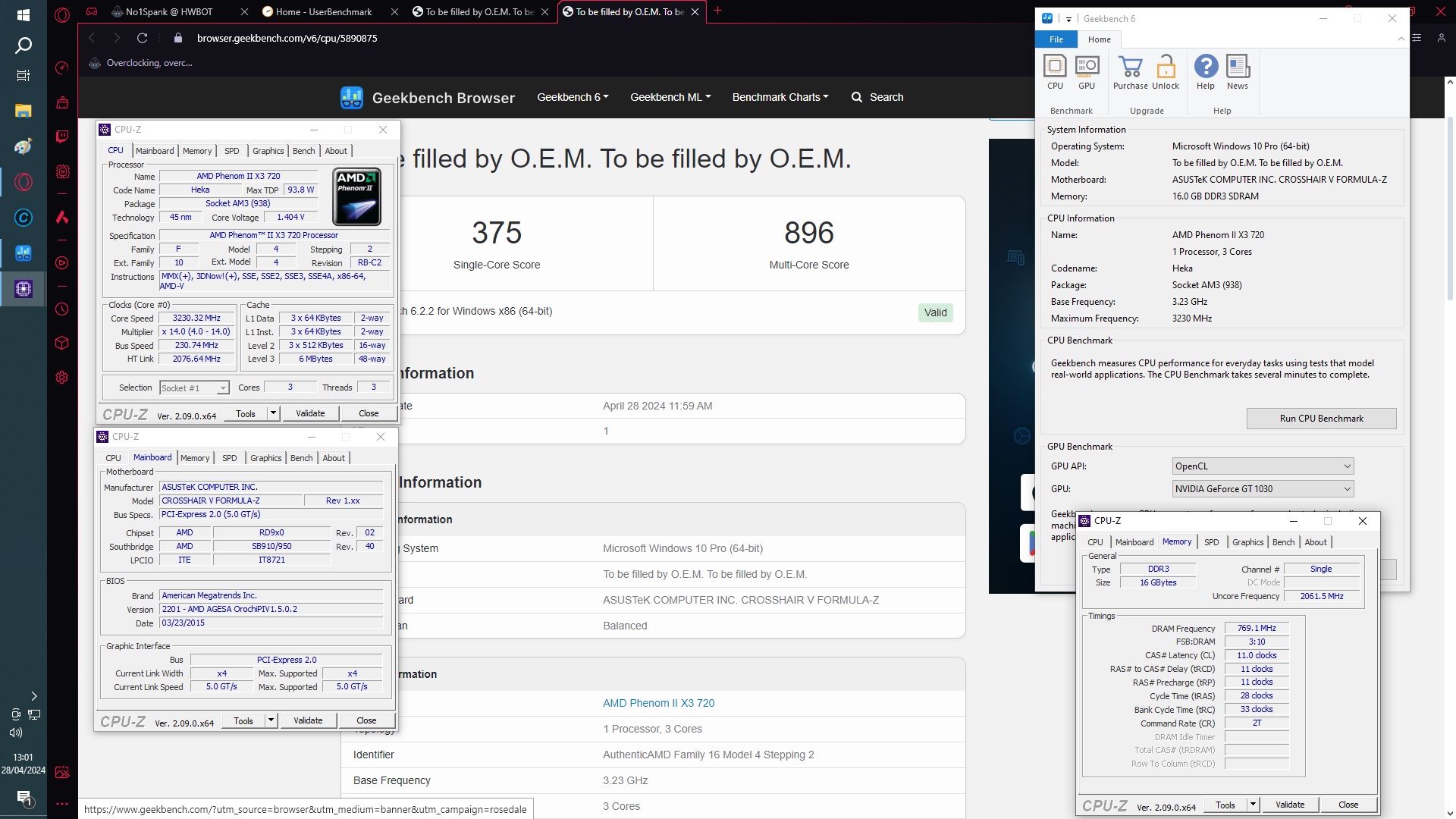This screenshot has width=1456, height=819.
Task: Switch to Geekbench via taskbar icon
Action: click(23, 253)
